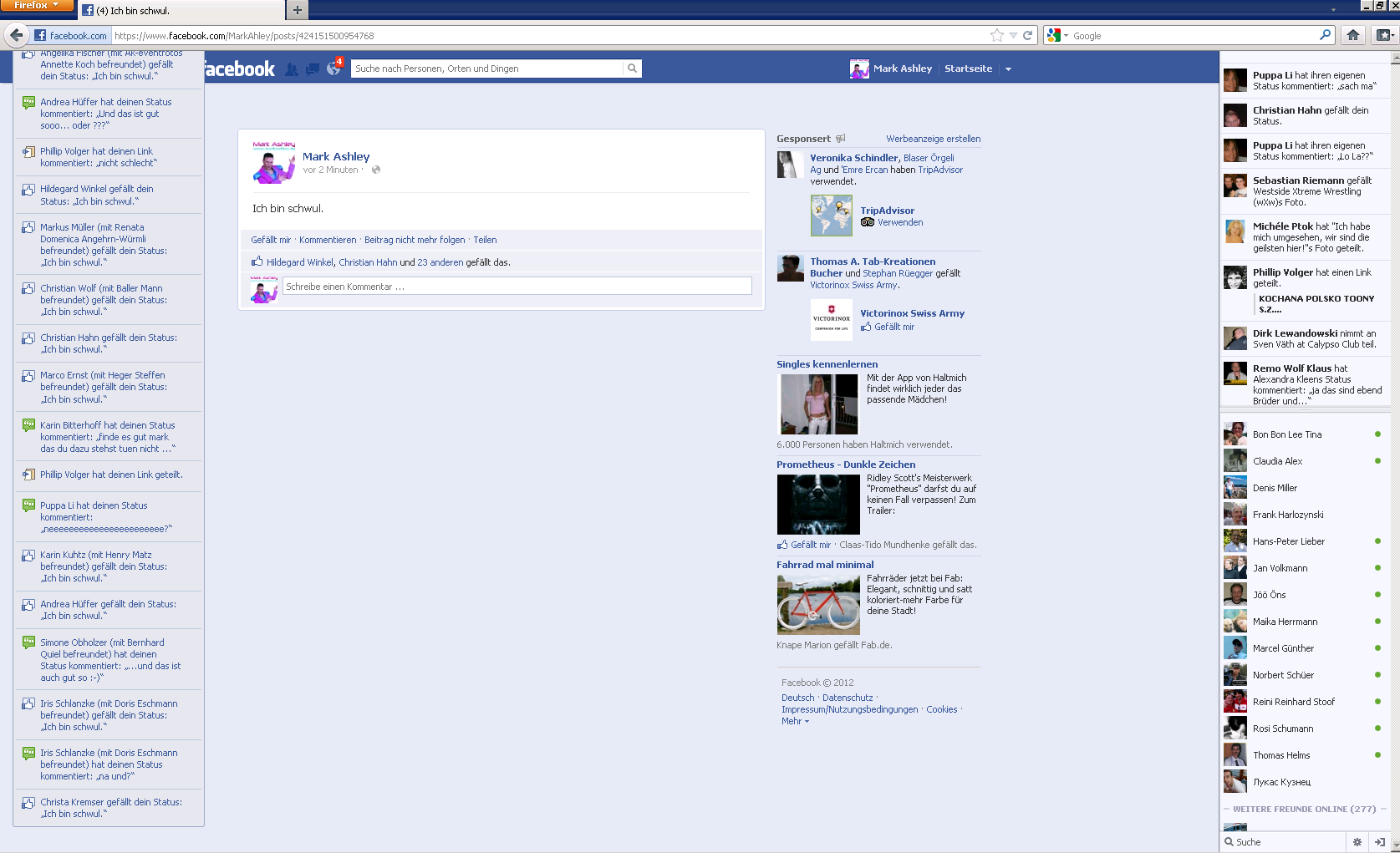The width and height of the screenshot is (1400, 853).
Task: Click the chat Suche field
Action: (x=1285, y=842)
